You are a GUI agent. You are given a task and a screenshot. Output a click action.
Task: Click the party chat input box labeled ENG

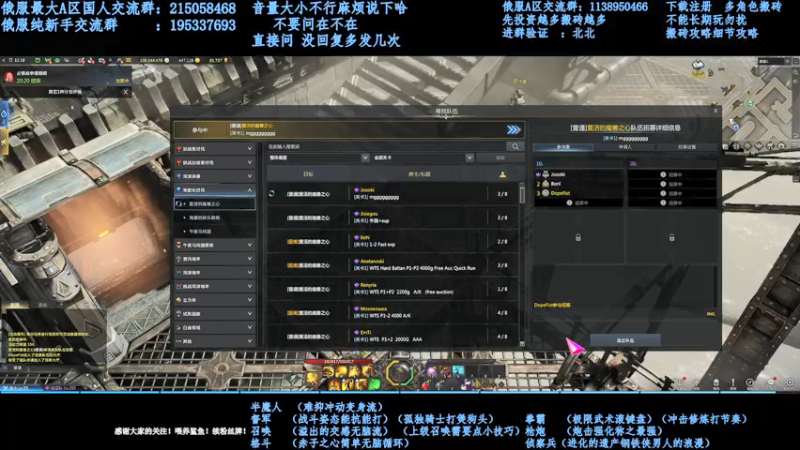click(x=624, y=314)
